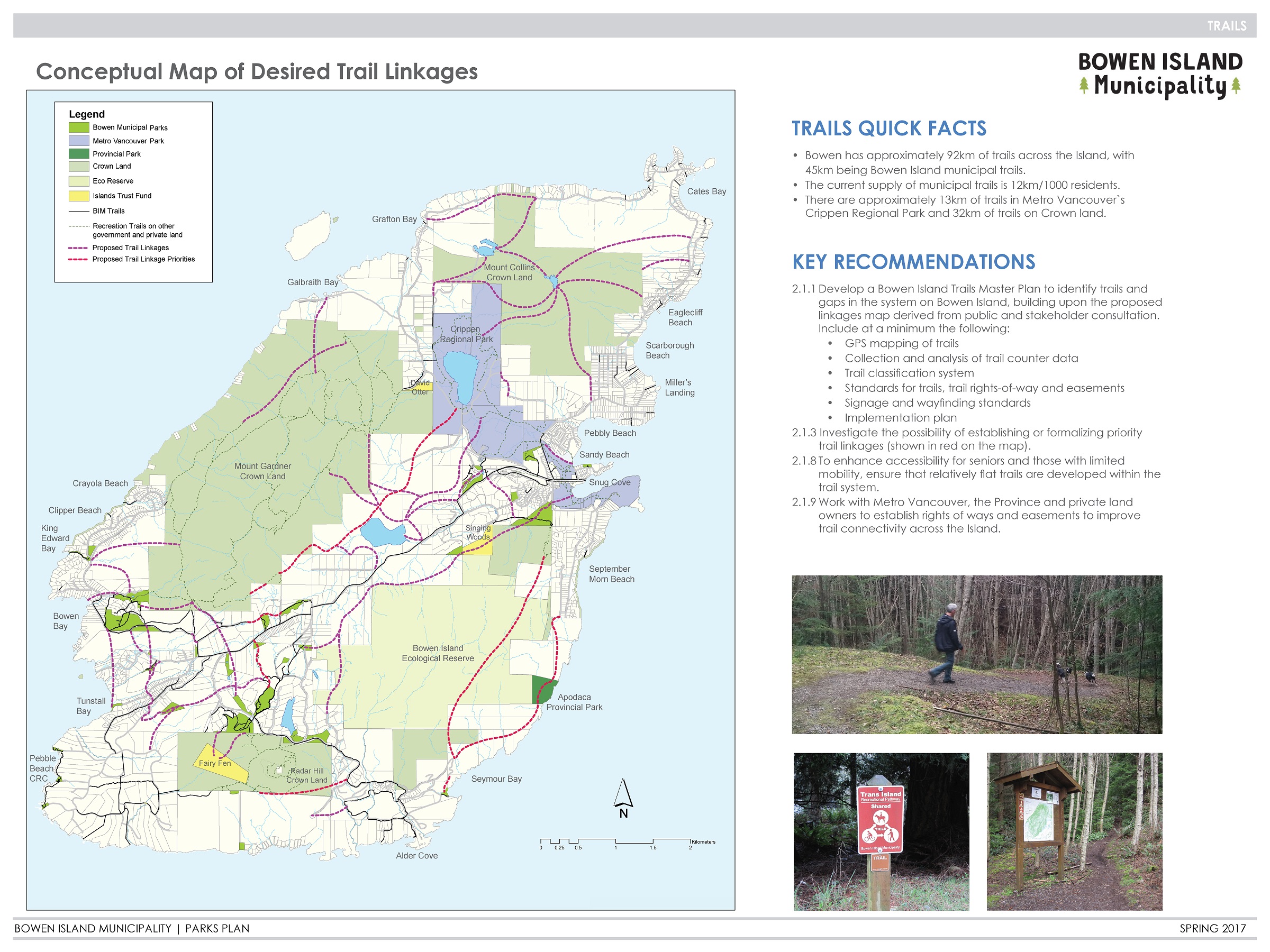Click the 'Miller's Landing' label
Screen dimensions: 1270x952
pos(679,387)
